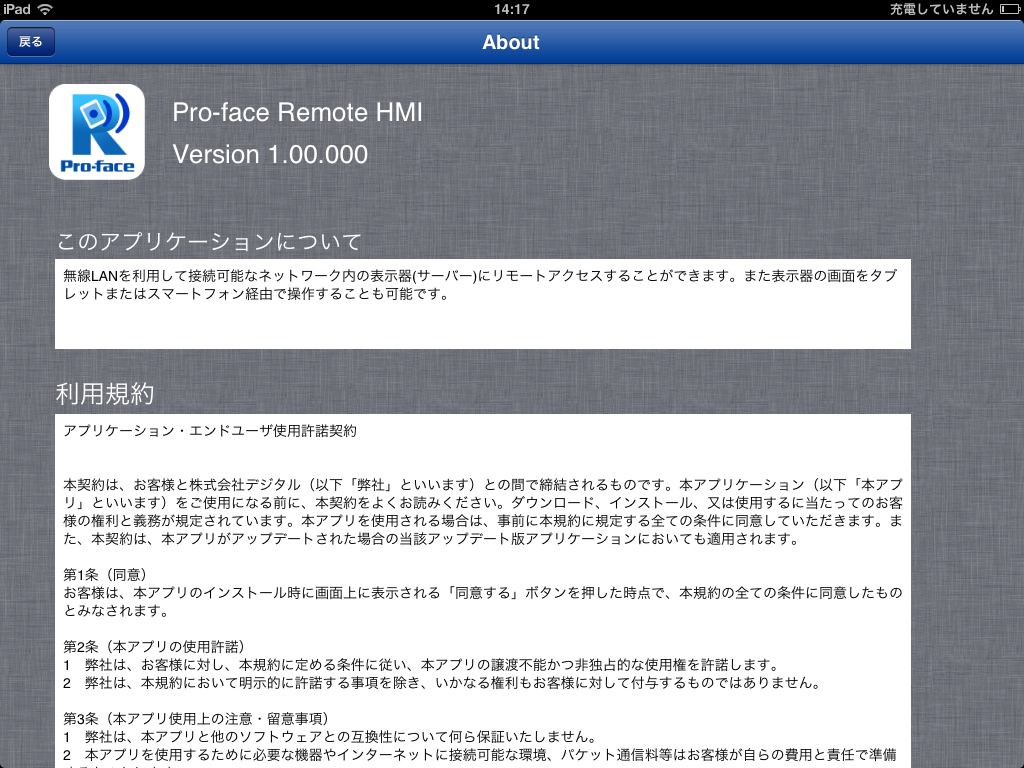Select the このアプリケーションについて heading

pos(209,242)
